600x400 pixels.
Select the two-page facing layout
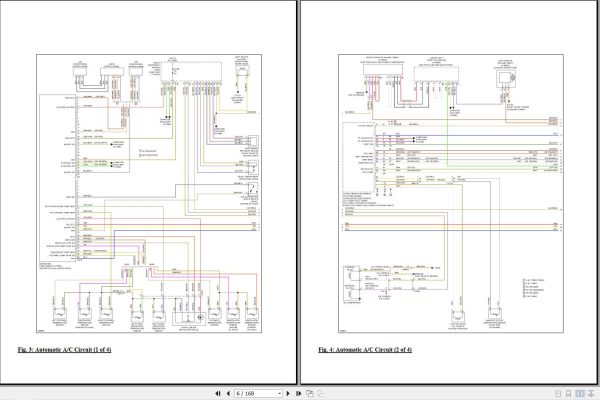pos(580,393)
